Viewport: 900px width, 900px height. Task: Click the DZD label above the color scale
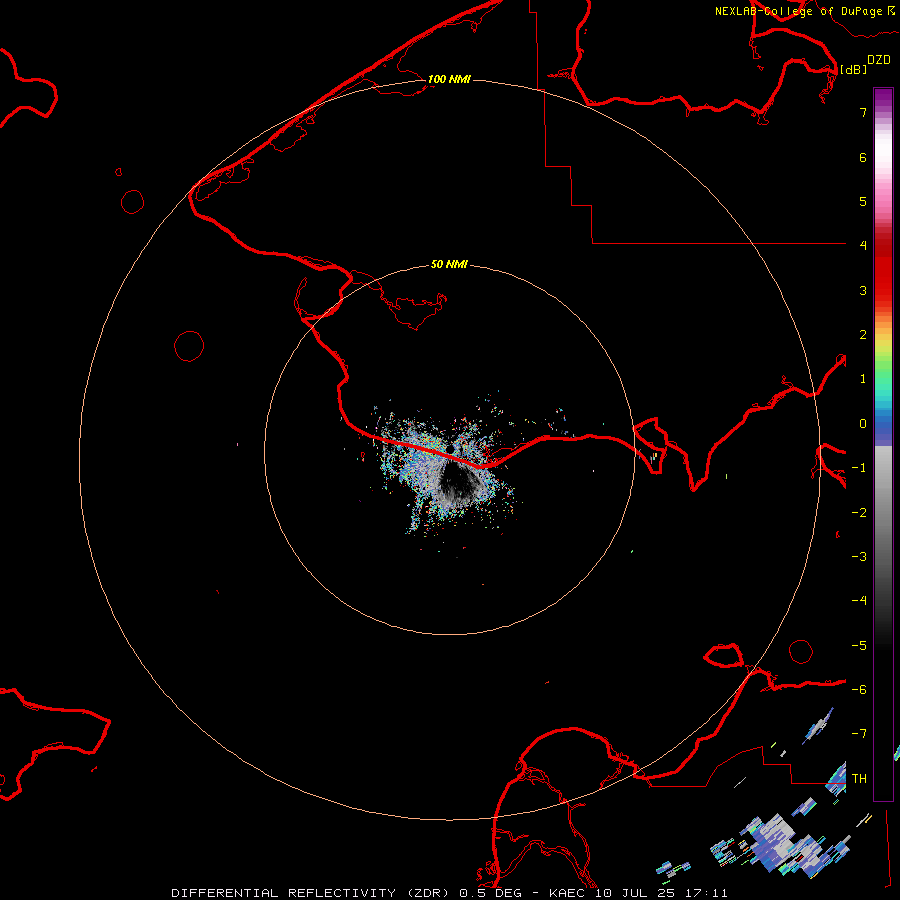(879, 60)
